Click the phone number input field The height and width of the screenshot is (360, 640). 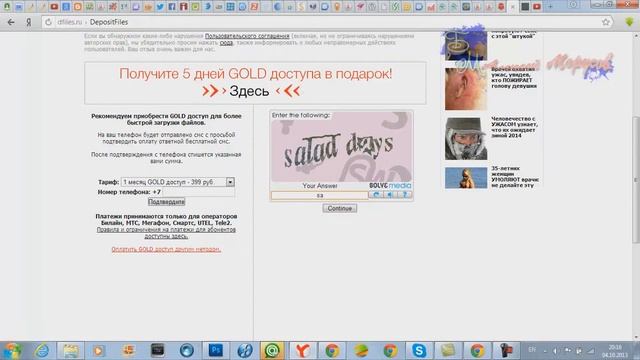tap(198, 192)
